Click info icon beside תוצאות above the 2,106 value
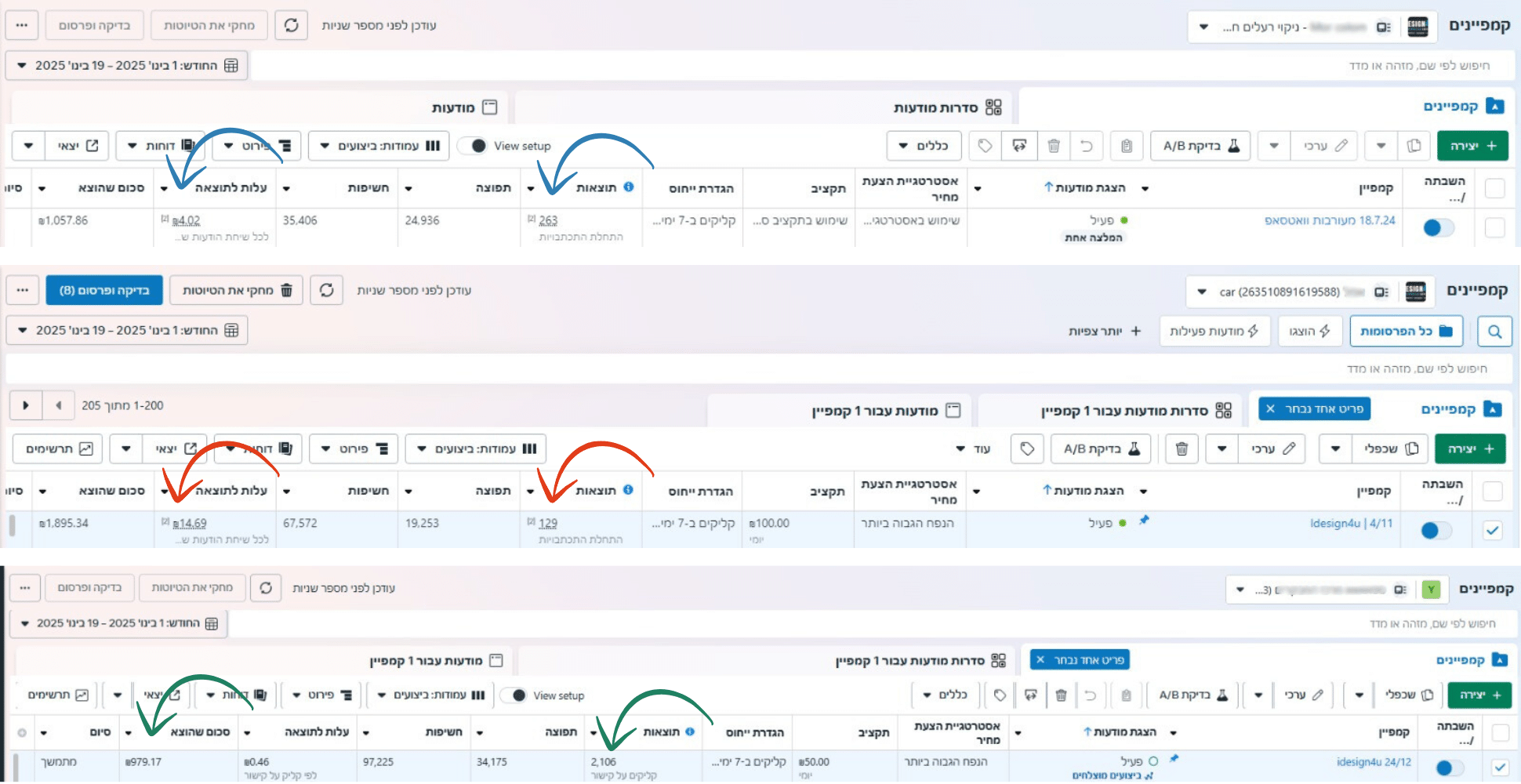Screen dimensions: 1521x784 point(690,731)
